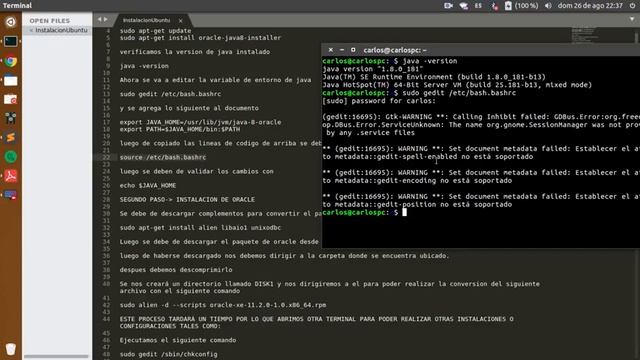The image size is (640, 360).
Task: Open the Bluetooth indicator menu
Action: point(494,6)
